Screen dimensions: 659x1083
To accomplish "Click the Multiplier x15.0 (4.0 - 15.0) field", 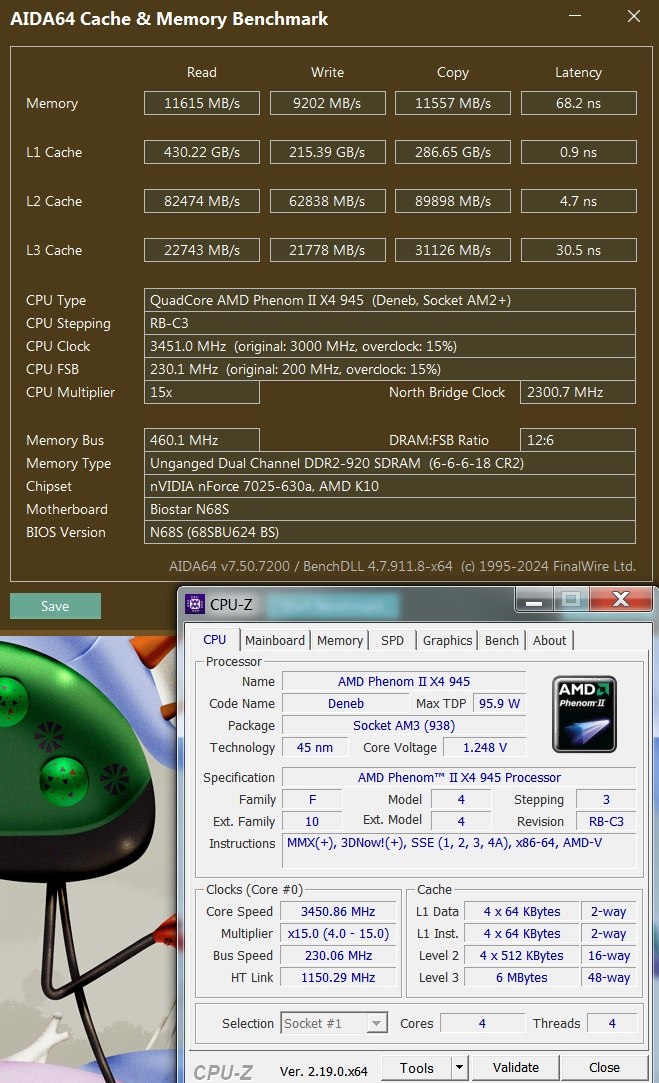I will (x=338, y=934).
